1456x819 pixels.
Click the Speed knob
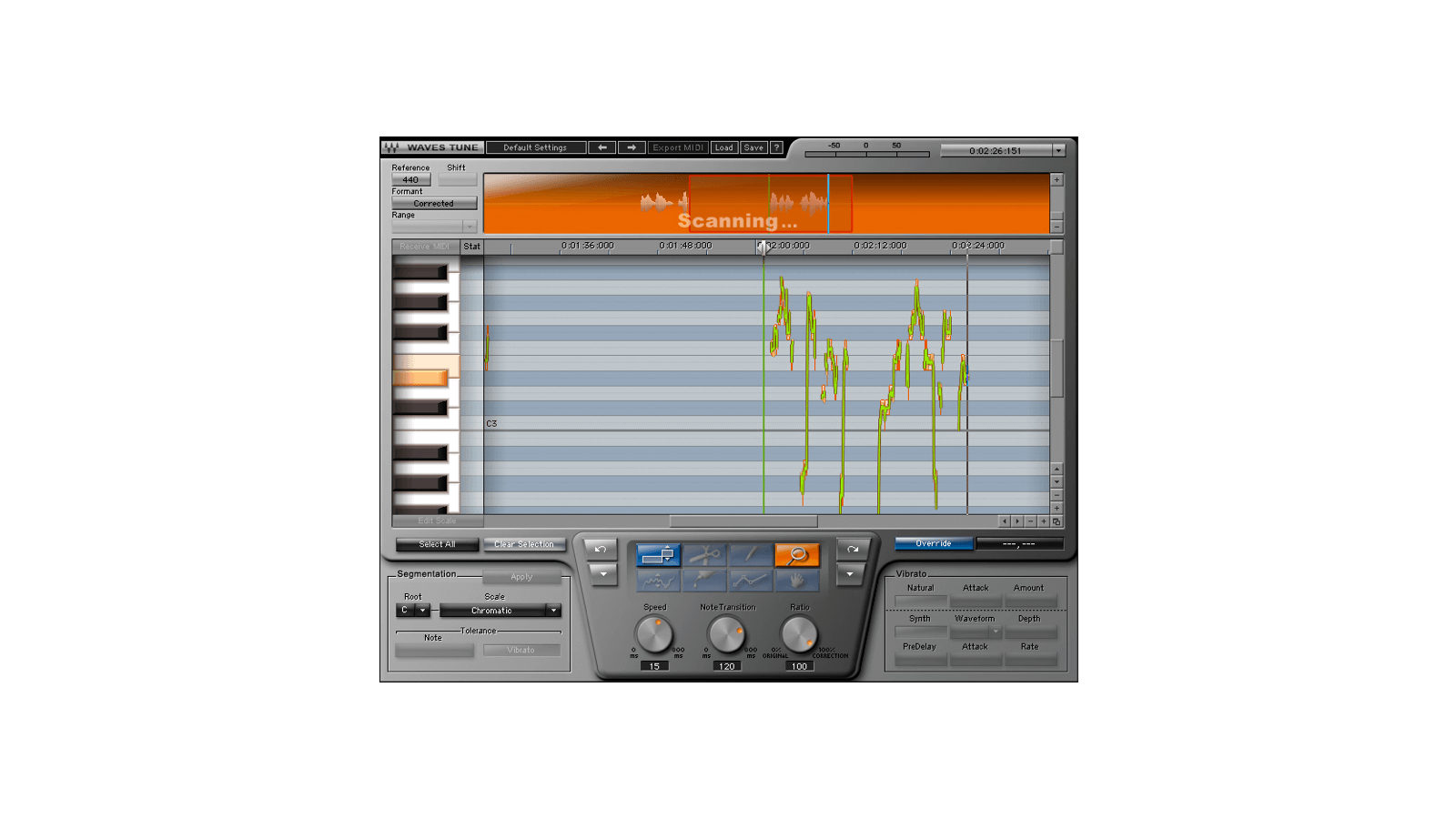coord(653,634)
